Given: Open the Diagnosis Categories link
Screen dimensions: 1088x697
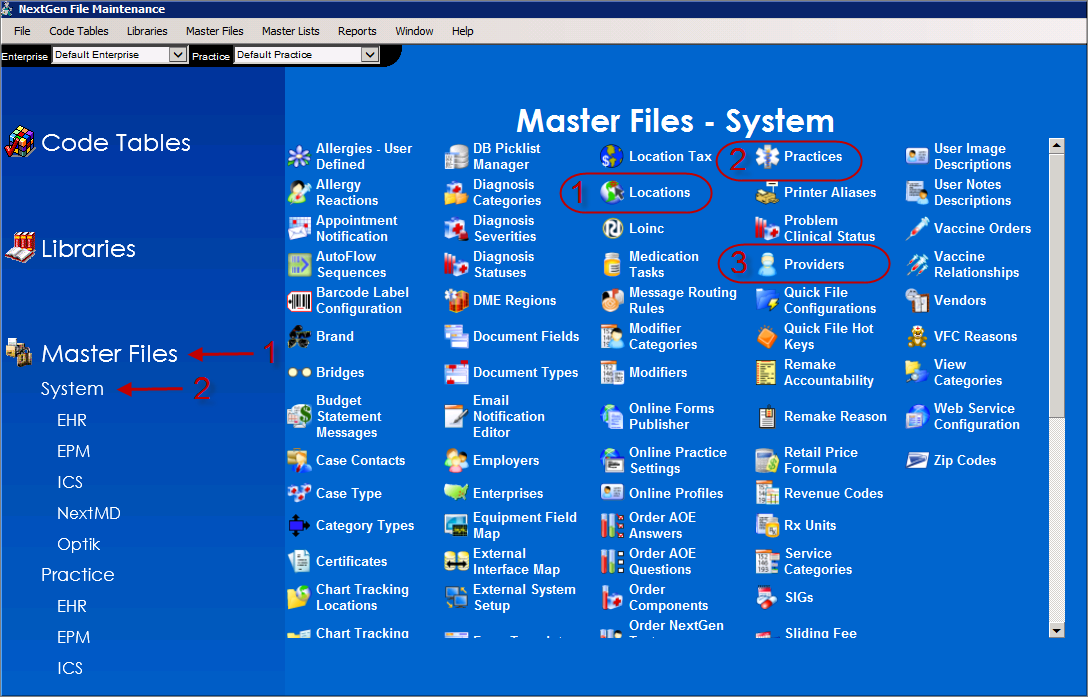Looking at the screenshot, I should coord(507,192).
